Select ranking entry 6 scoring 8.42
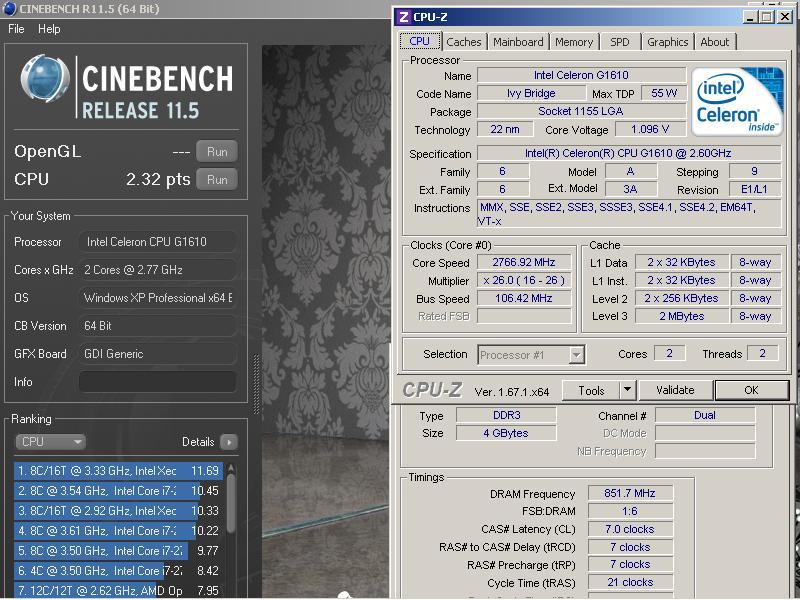 118,570
